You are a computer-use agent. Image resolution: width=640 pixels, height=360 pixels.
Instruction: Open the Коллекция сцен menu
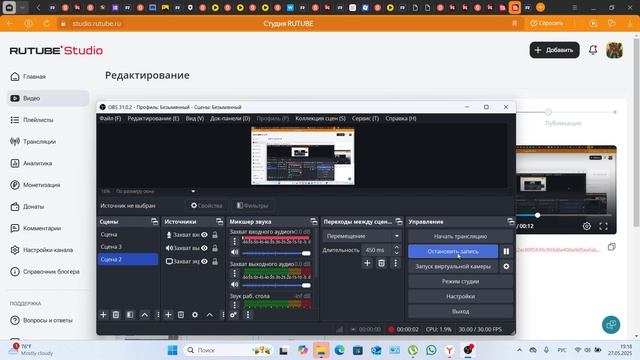(320, 118)
